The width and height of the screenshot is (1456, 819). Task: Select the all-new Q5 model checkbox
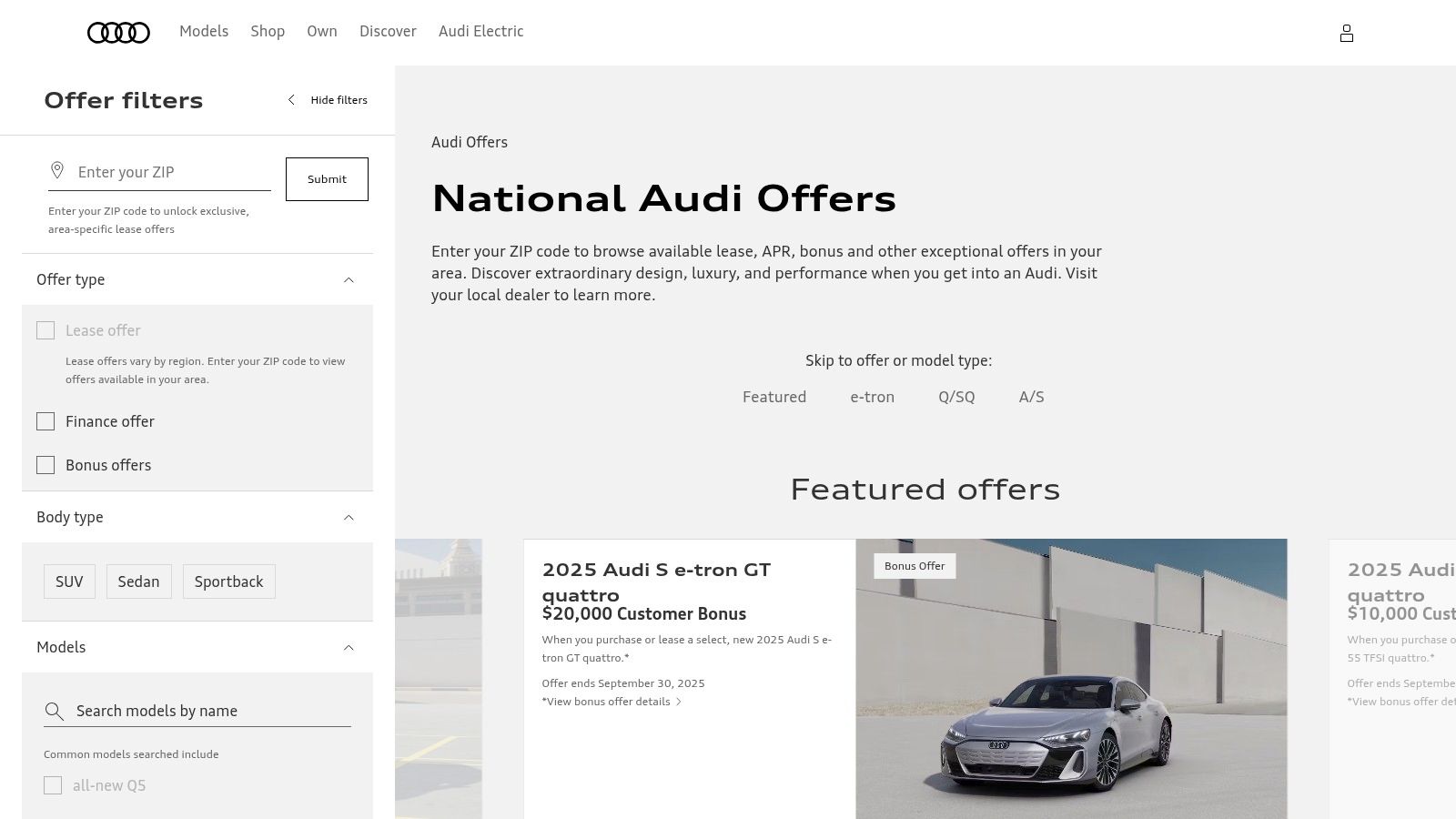pos(53,785)
